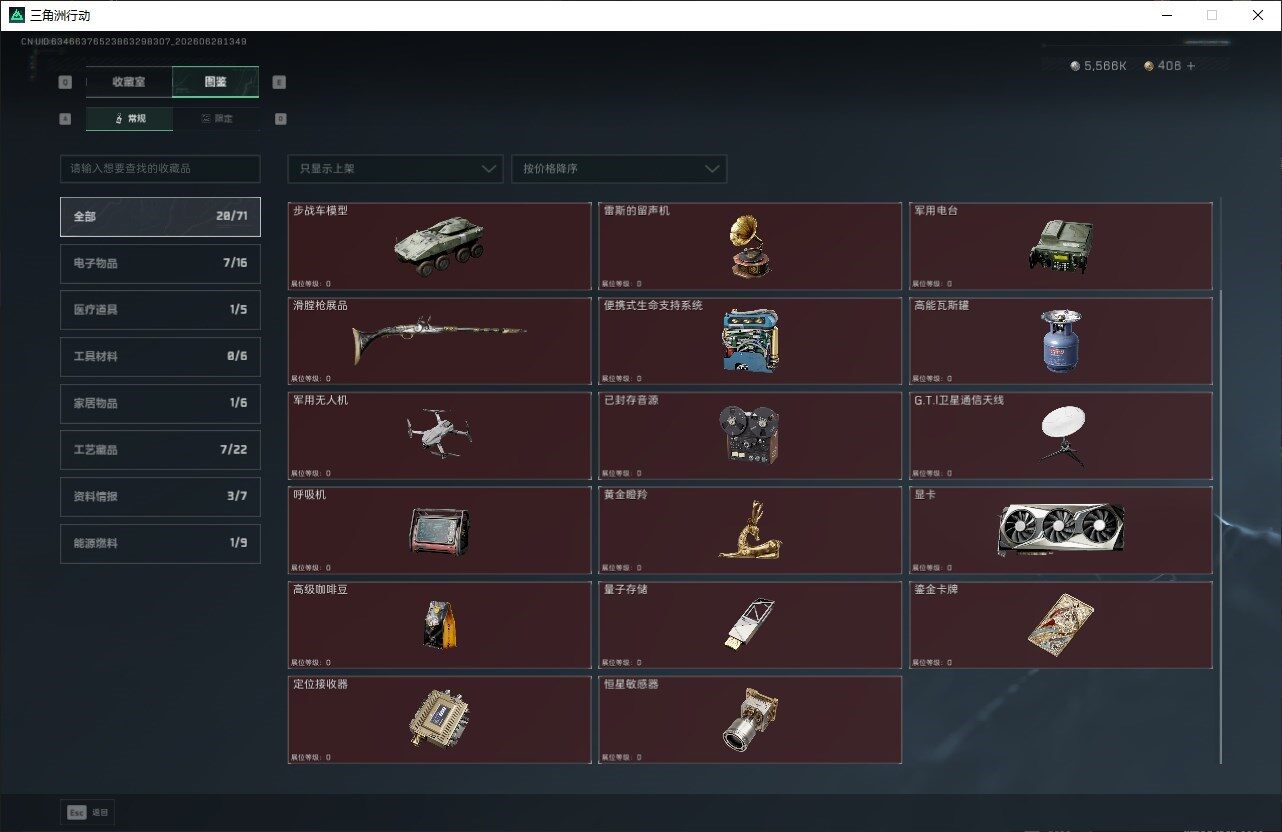This screenshot has height=832, width=1282.
Task: Select the 便携式生命支持系统 life support icon
Action: 750,341
